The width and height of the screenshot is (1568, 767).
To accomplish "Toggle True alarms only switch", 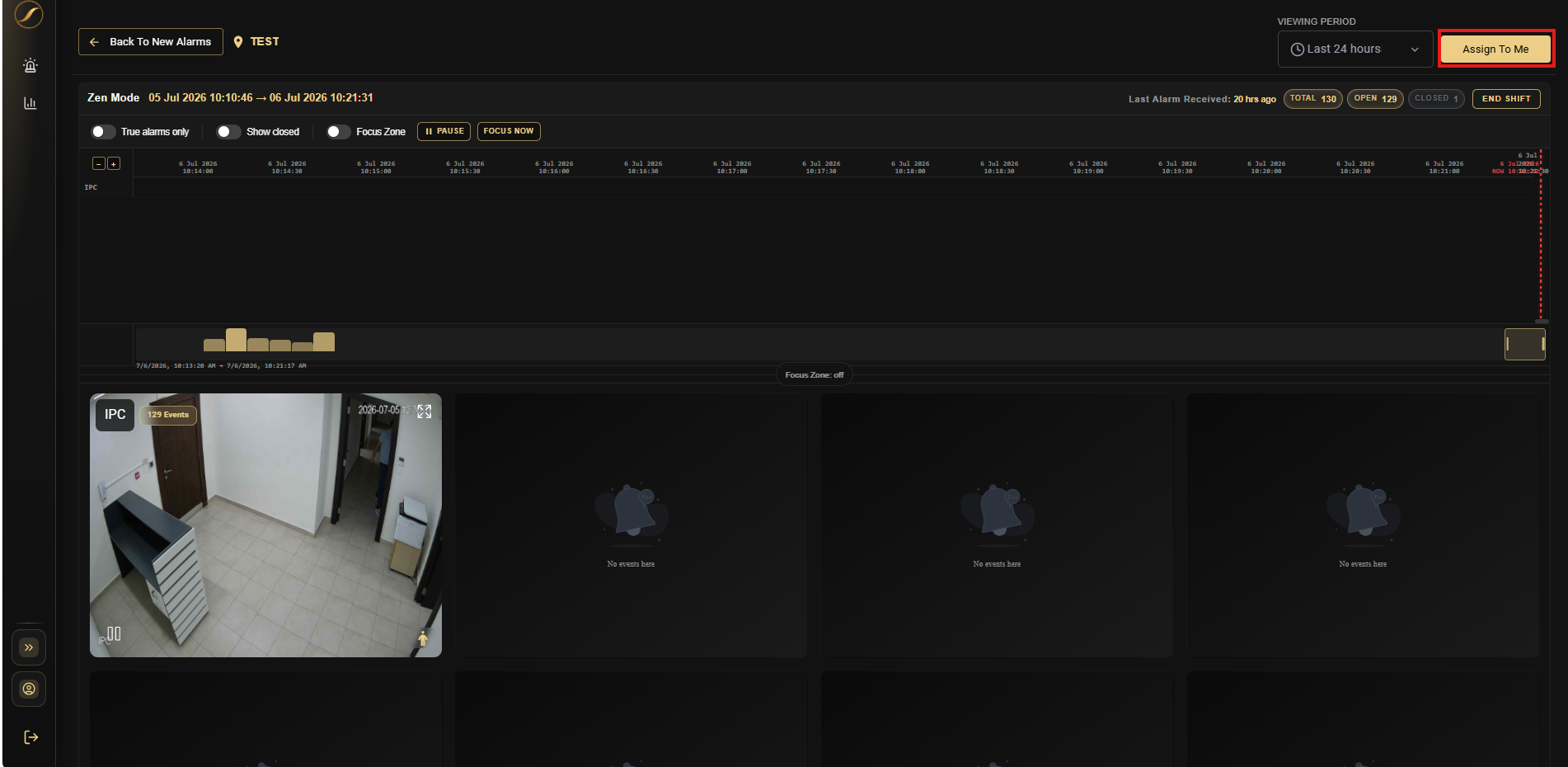I will (103, 132).
